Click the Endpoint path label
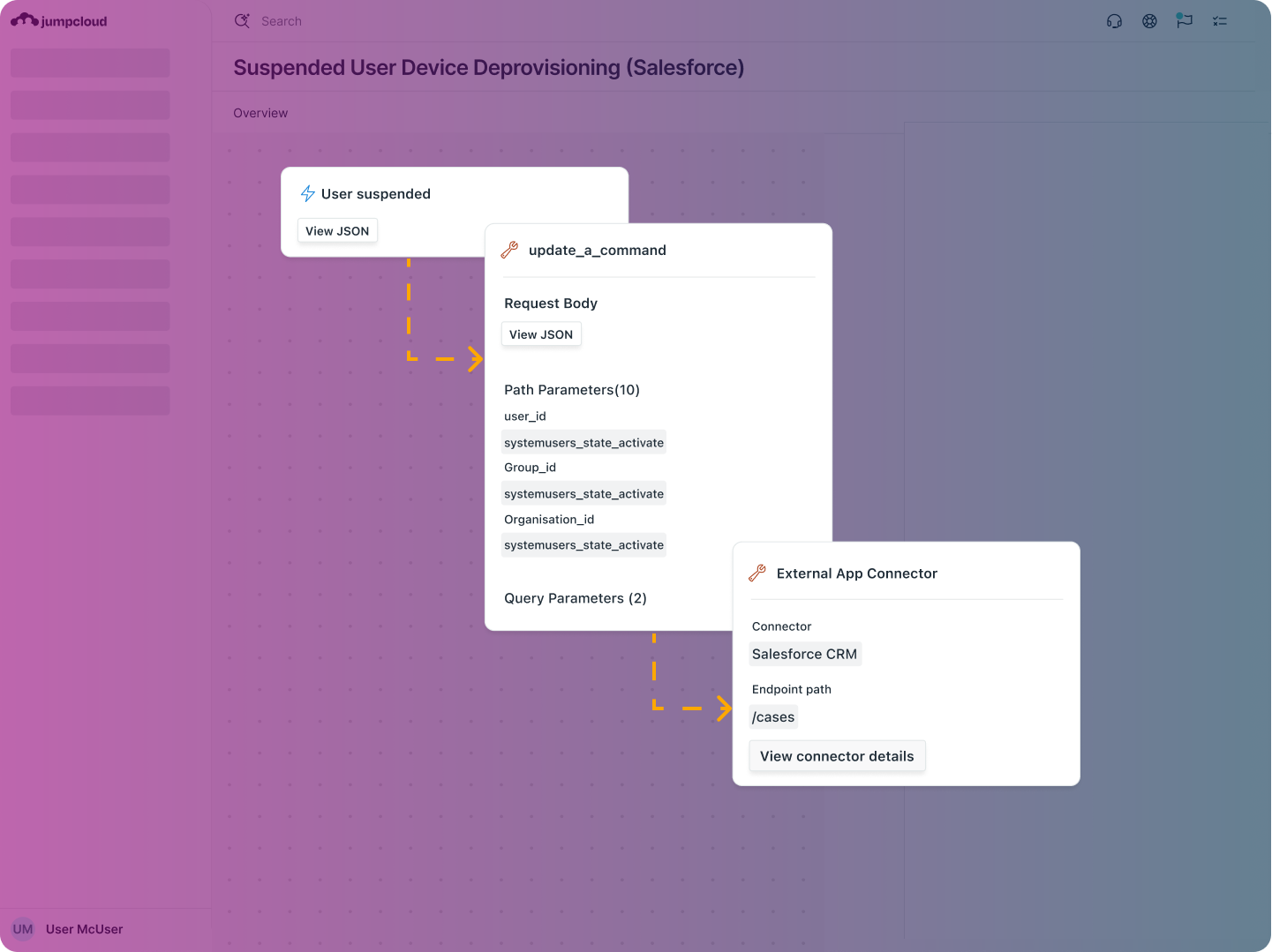 pyautogui.click(x=792, y=689)
